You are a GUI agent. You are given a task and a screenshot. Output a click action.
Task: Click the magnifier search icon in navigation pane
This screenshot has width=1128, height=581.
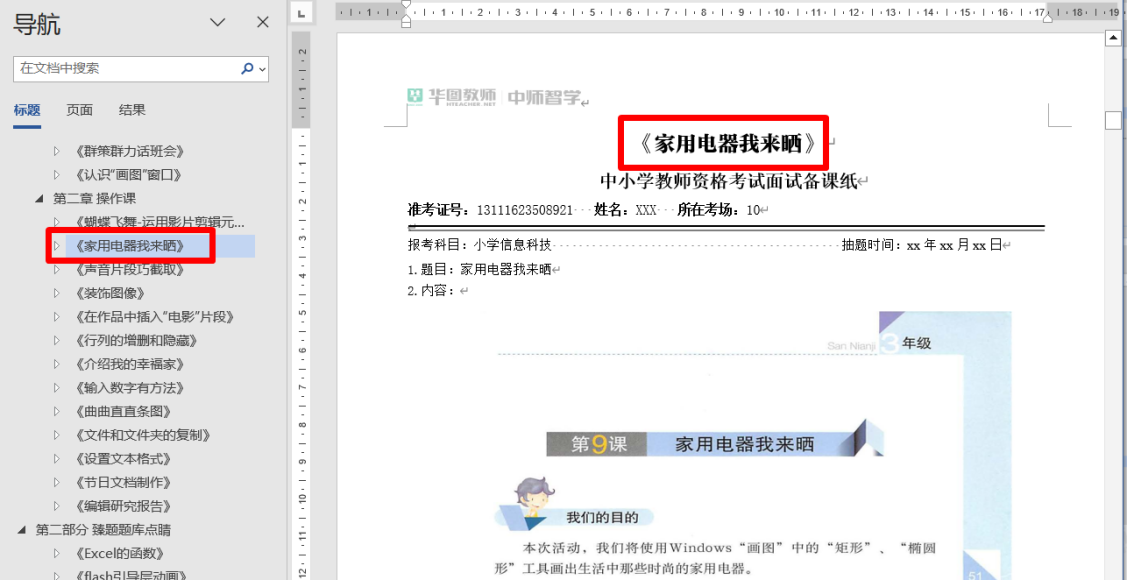pyautogui.click(x=247, y=69)
